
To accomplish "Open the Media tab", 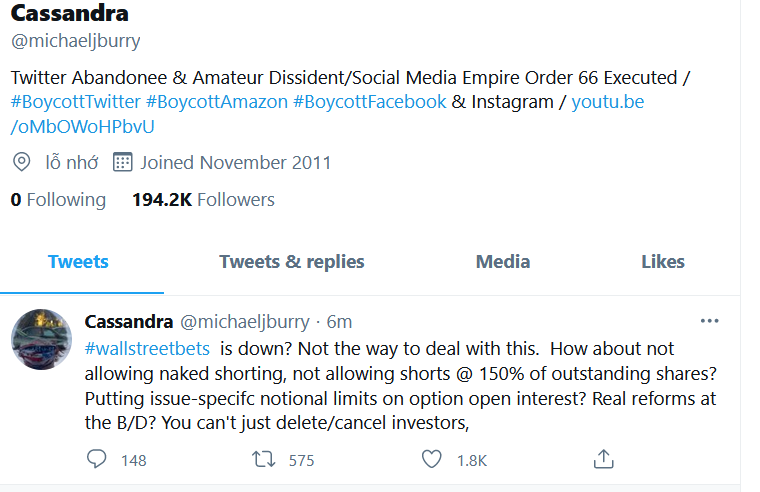I will pyautogui.click(x=503, y=262).
